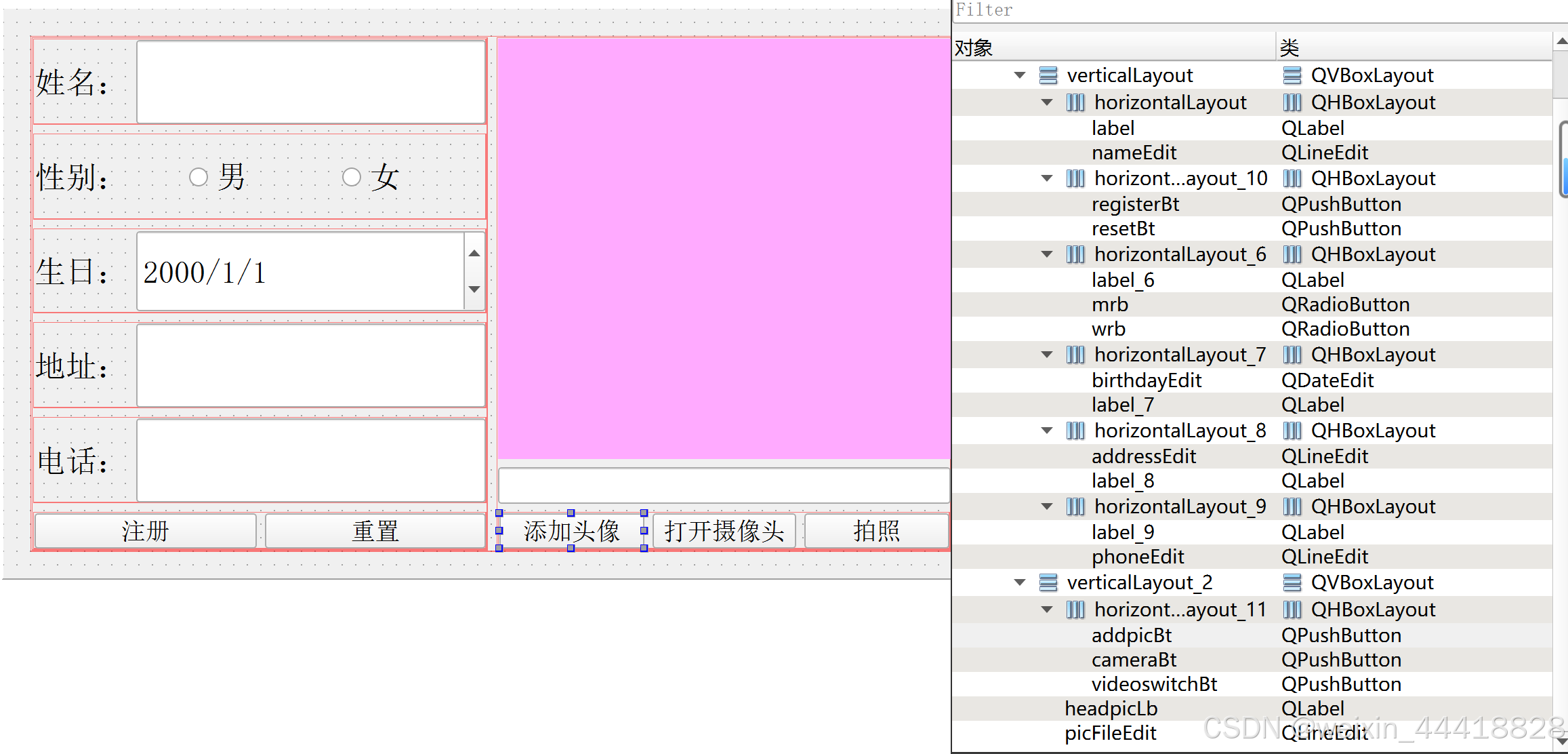This screenshot has width=1568, height=754.
Task: Select the 男 radio button
Action: tap(199, 178)
